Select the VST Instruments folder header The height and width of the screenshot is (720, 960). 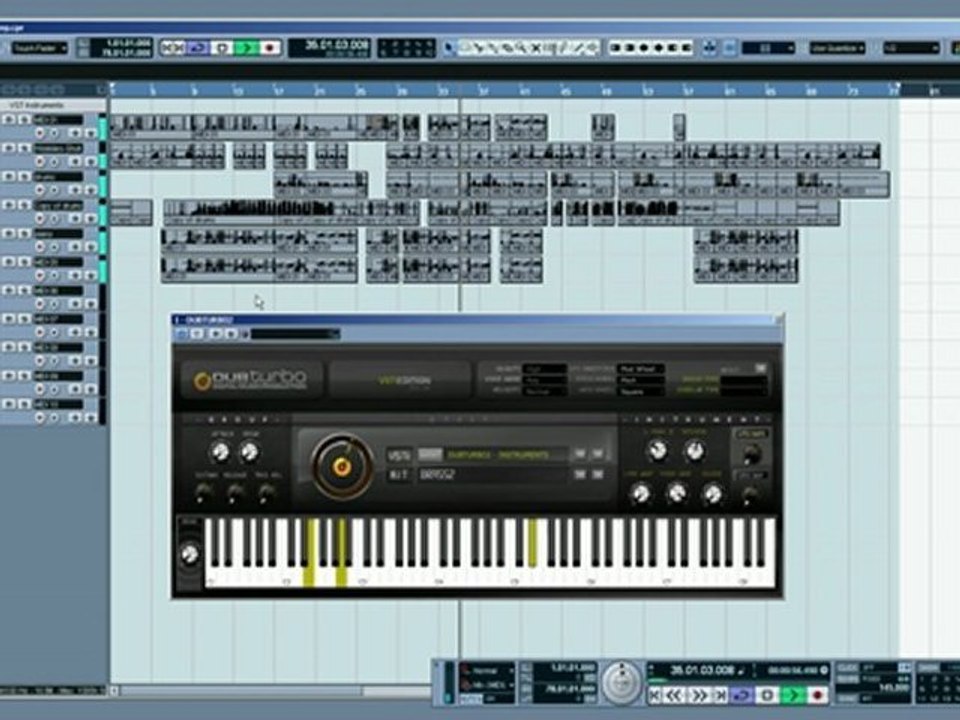[53, 105]
